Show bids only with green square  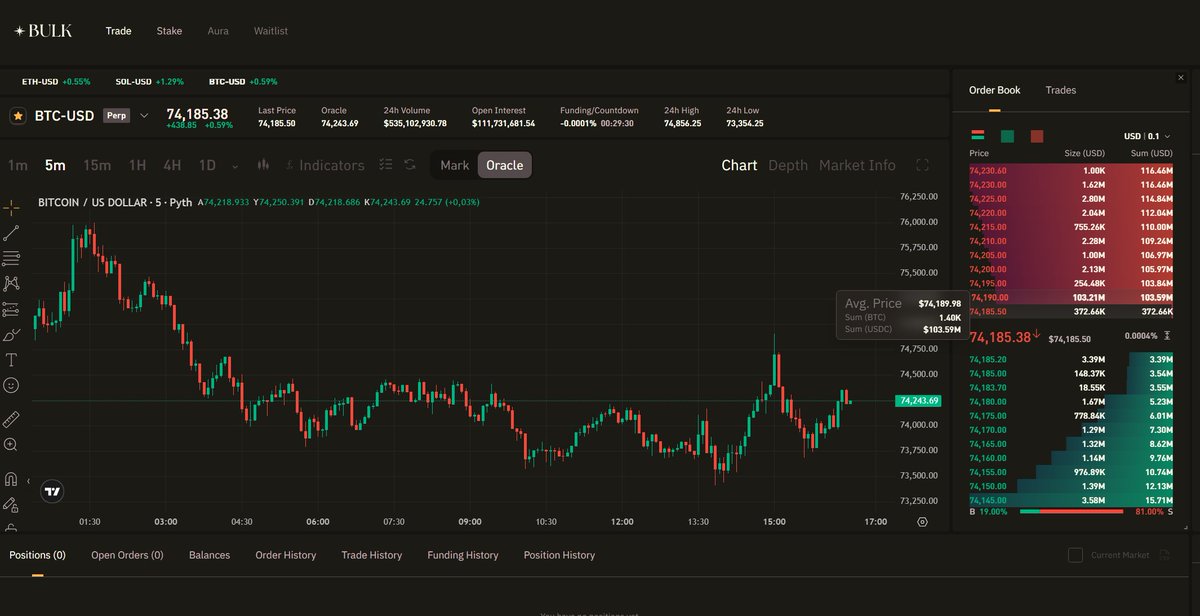[x=1007, y=136]
